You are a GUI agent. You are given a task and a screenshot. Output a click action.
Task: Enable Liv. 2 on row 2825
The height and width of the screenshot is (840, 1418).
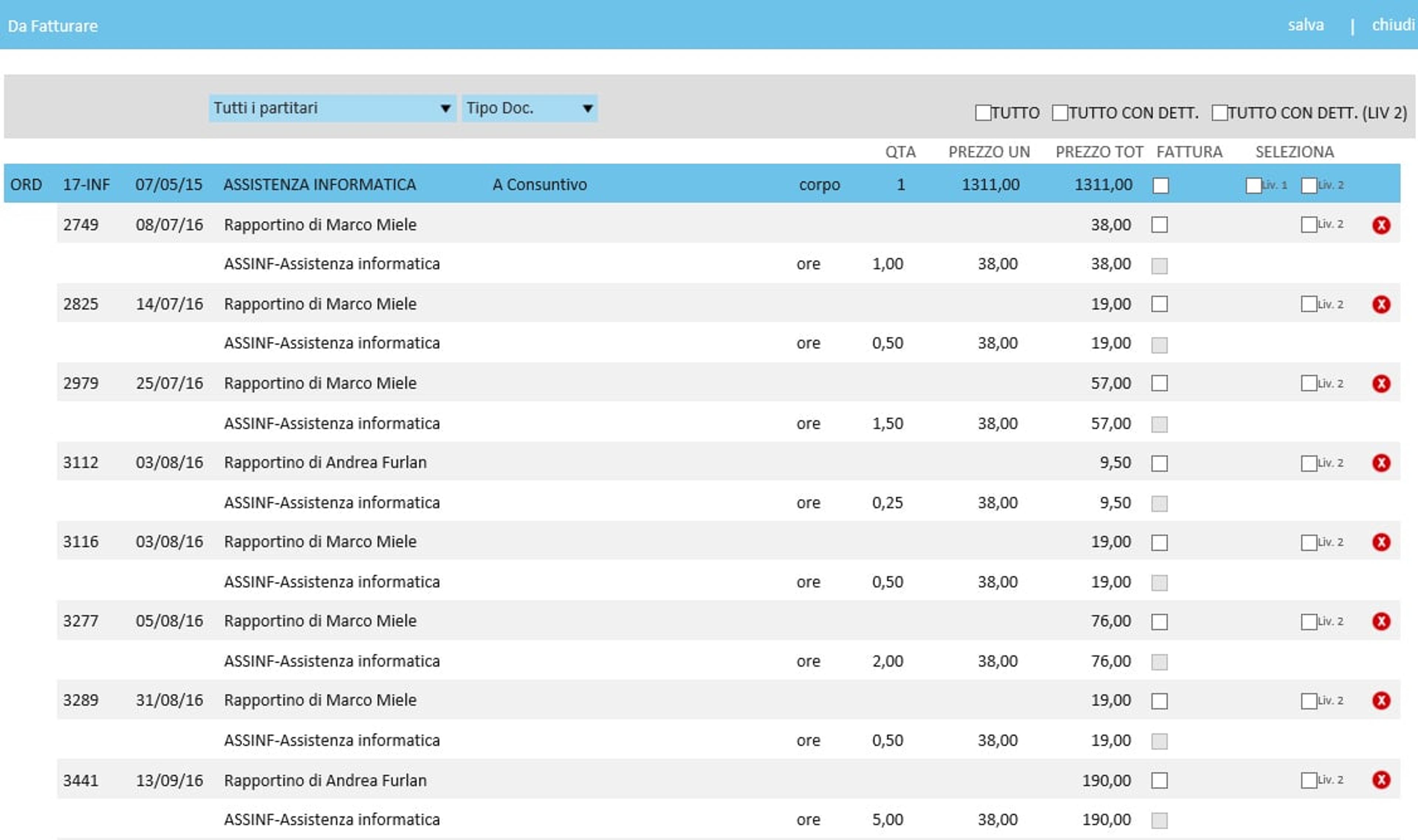1309,304
